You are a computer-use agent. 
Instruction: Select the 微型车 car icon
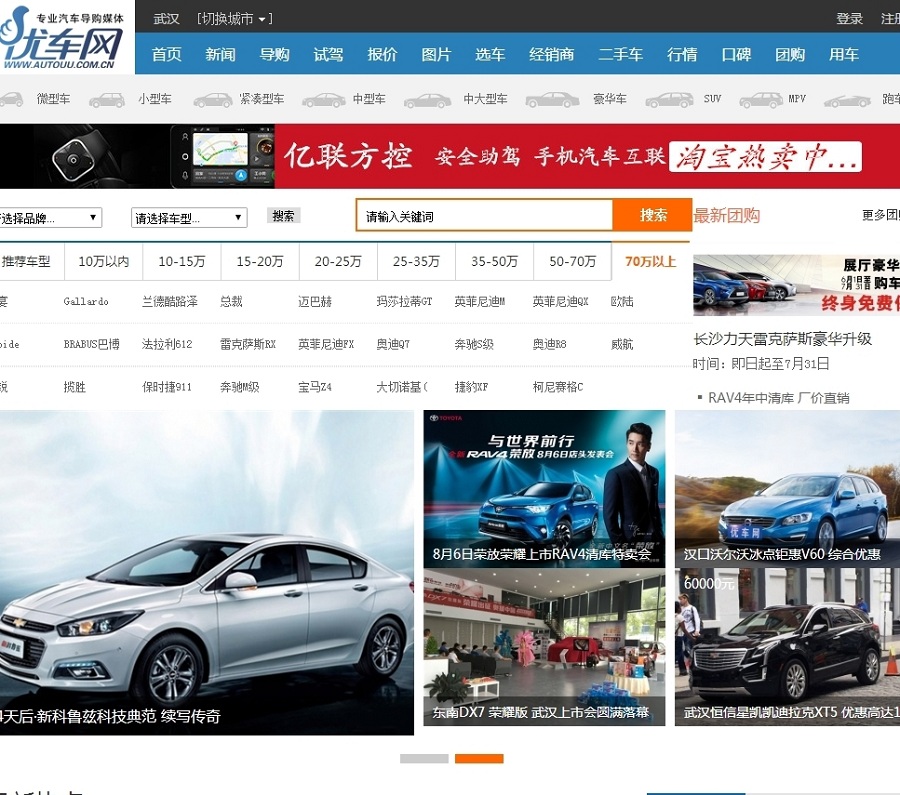click(11, 100)
